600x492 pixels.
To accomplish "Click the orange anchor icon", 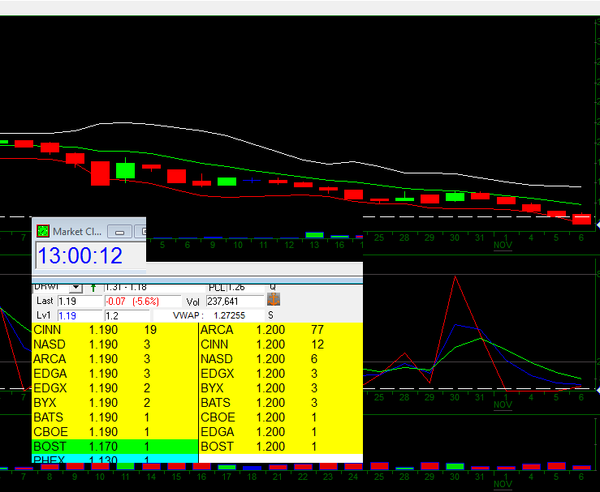I will click(x=273, y=300).
